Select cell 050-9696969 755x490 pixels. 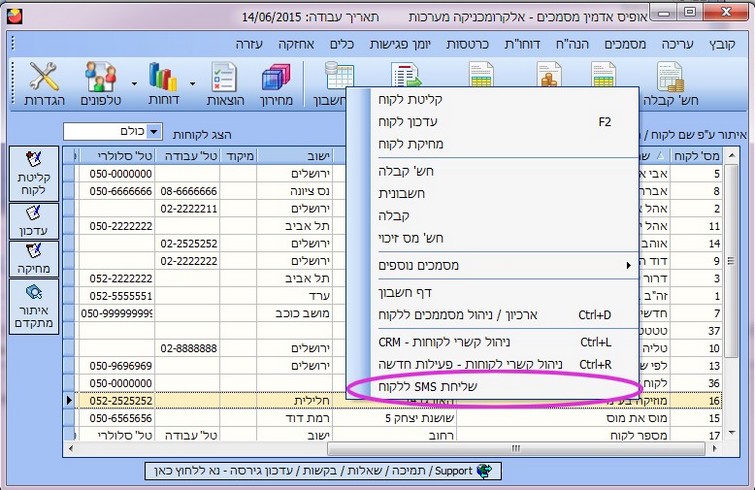point(117,366)
